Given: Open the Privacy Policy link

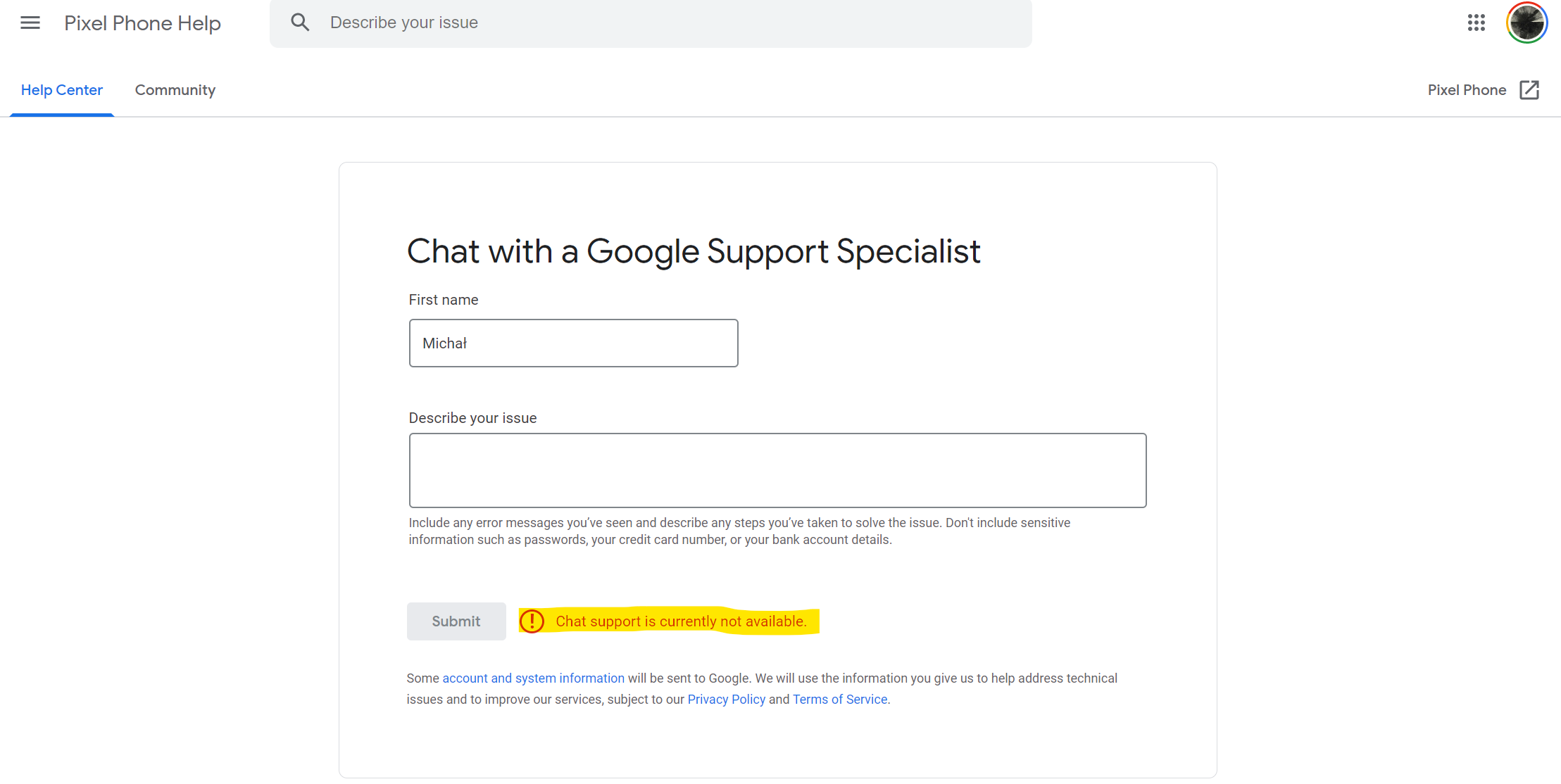Looking at the screenshot, I should tap(726, 700).
